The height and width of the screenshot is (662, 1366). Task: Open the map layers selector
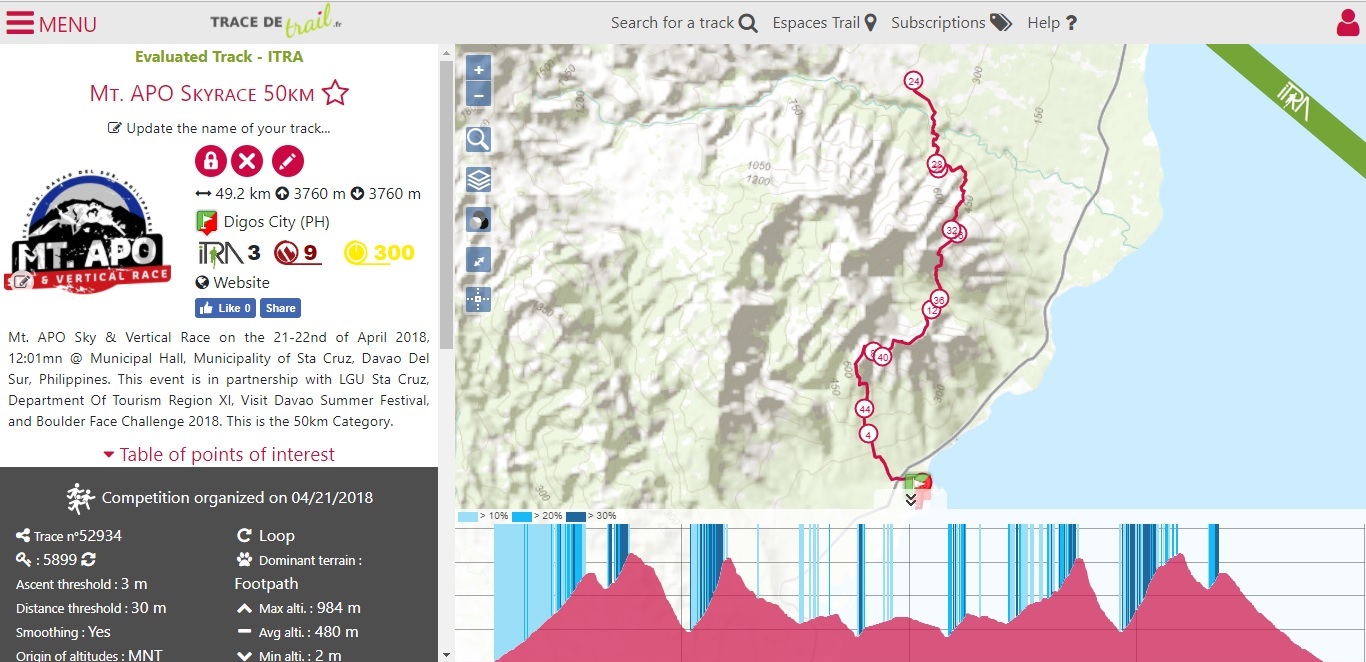coord(479,180)
